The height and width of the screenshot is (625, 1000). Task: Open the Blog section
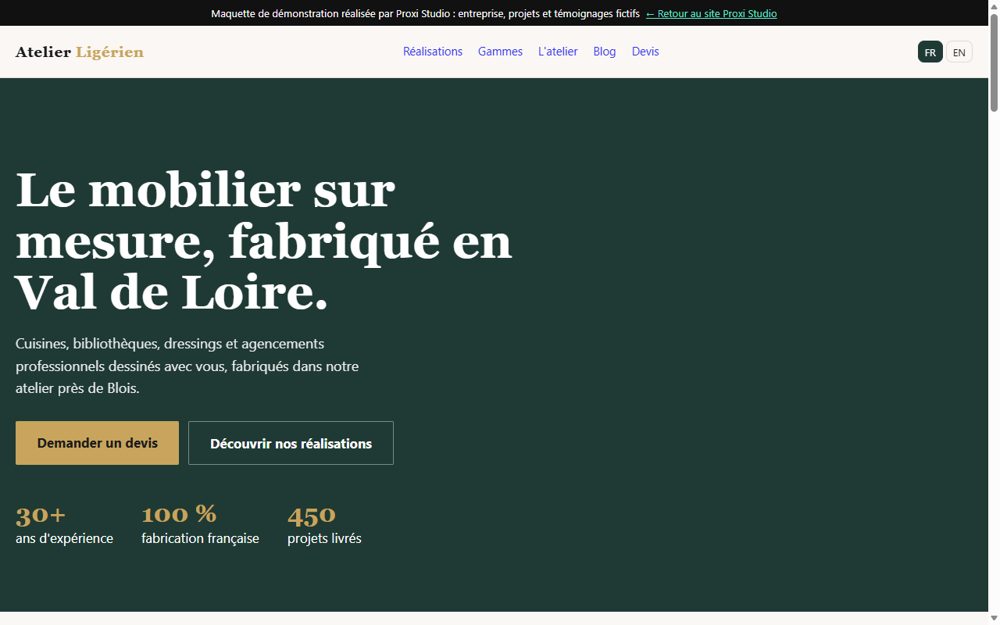(604, 52)
